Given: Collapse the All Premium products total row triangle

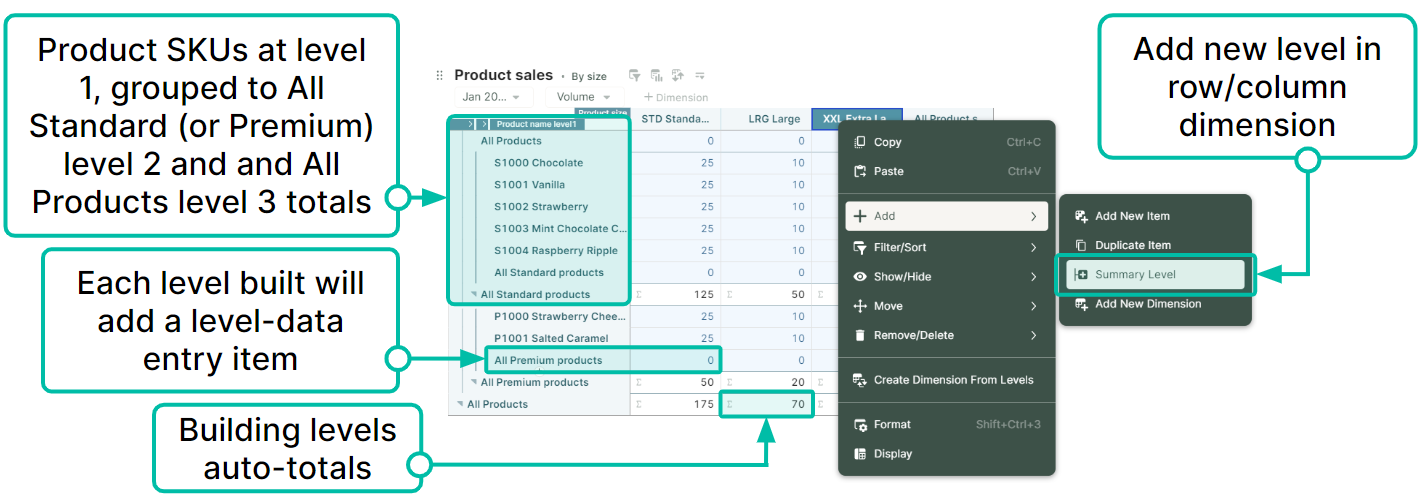Looking at the screenshot, I should tap(474, 383).
